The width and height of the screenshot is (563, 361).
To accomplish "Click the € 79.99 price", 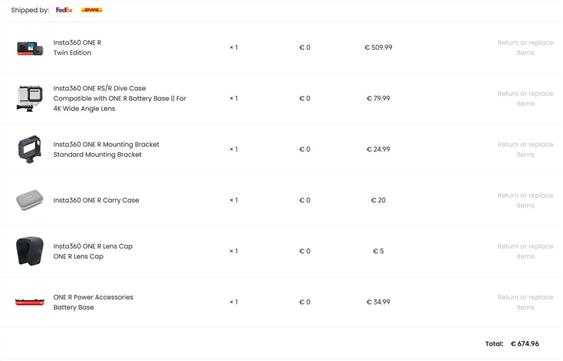I will (378, 98).
